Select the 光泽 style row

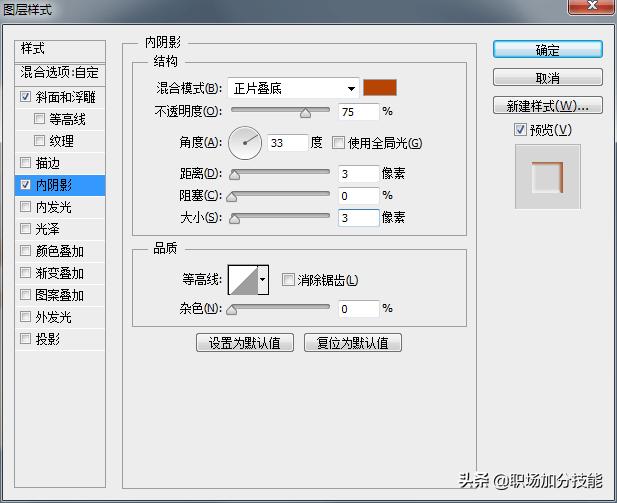(x=60, y=229)
